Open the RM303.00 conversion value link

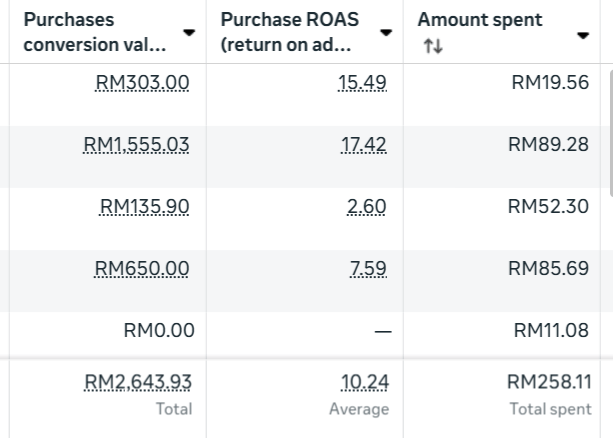click(142, 83)
